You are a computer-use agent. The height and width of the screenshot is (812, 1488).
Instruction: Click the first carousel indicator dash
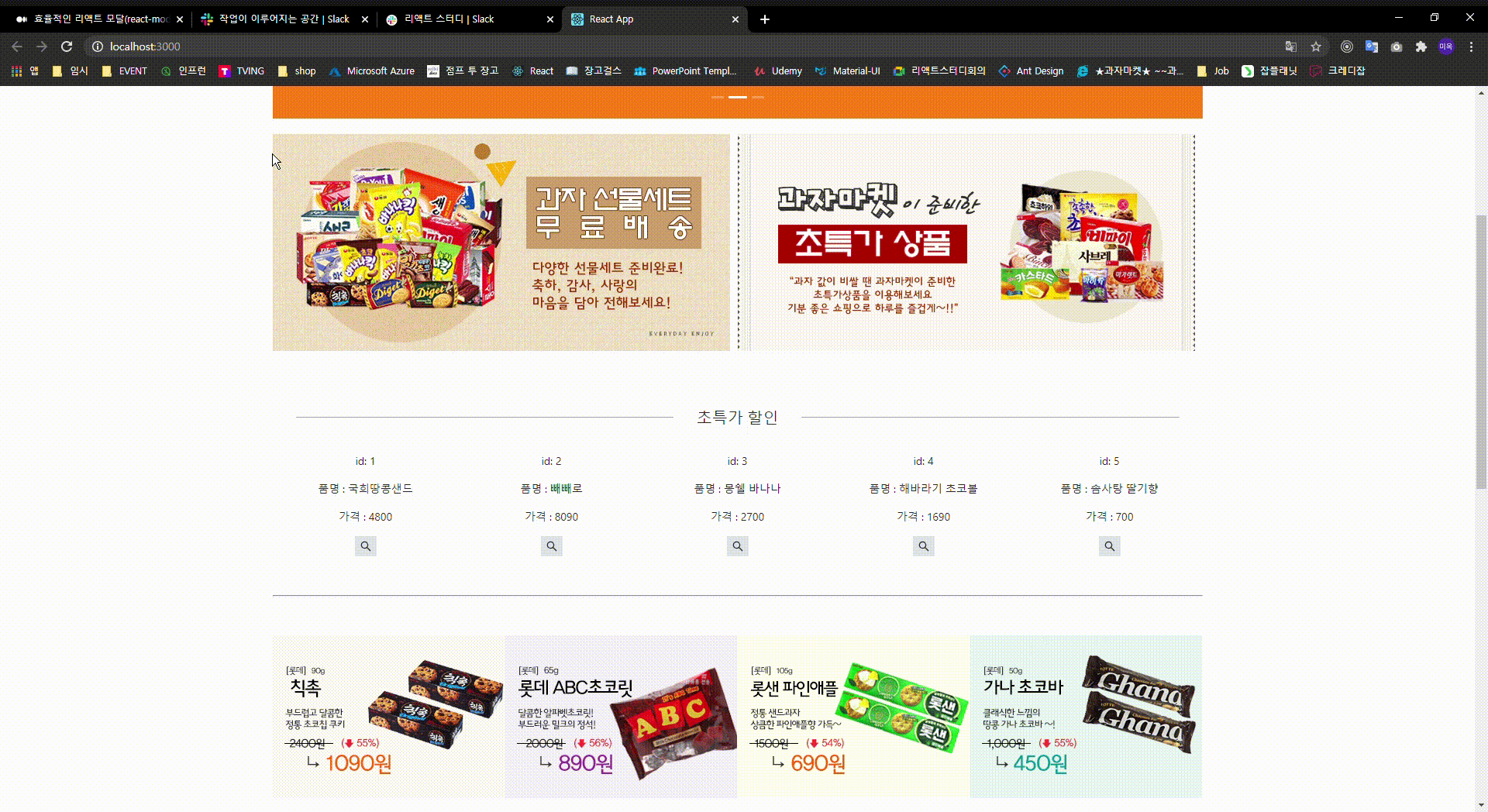coord(718,97)
